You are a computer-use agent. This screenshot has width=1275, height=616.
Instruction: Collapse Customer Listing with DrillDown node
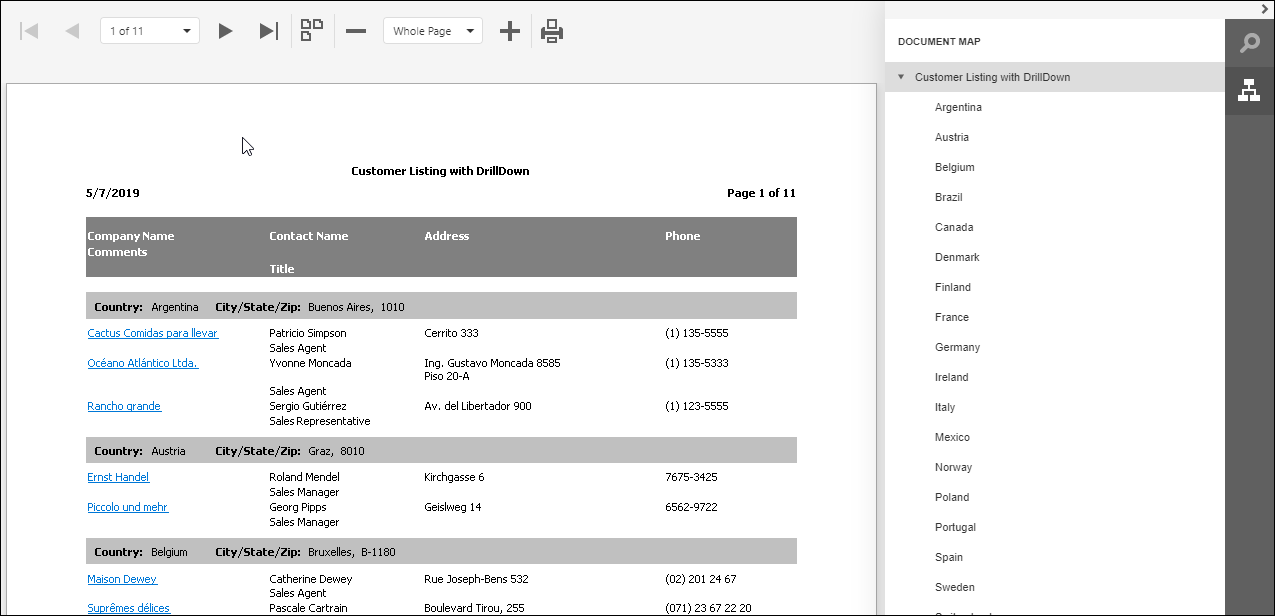pos(901,77)
